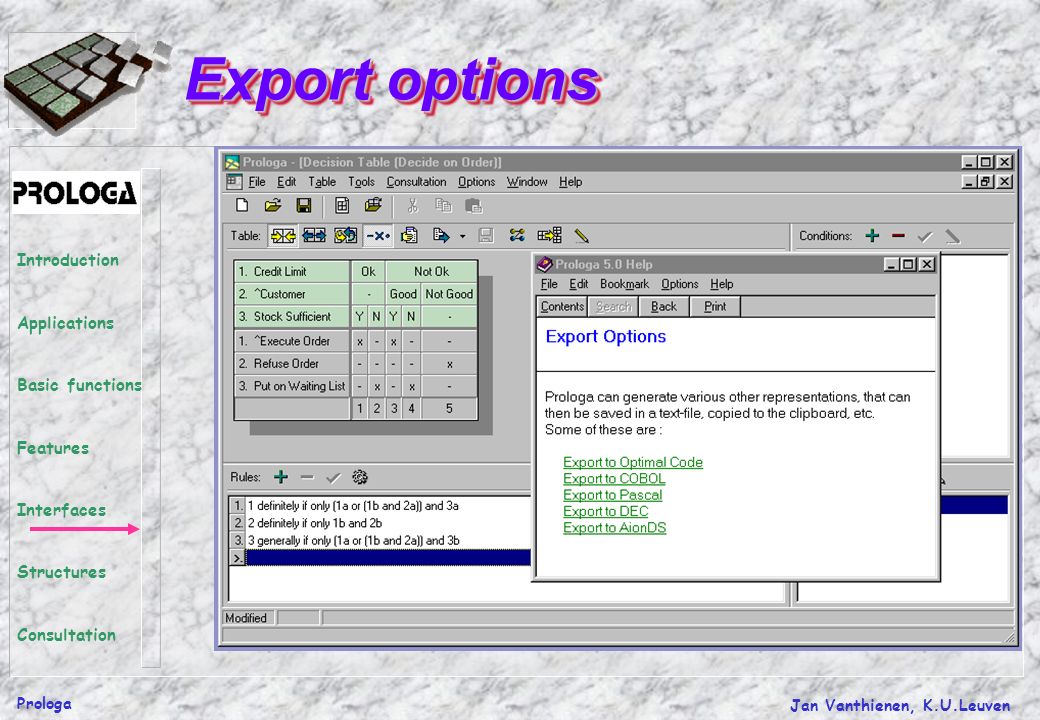Image resolution: width=1040 pixels, height=720 pixels.
Task: Open the Bookmark menu in Help window
Action: 624,284
